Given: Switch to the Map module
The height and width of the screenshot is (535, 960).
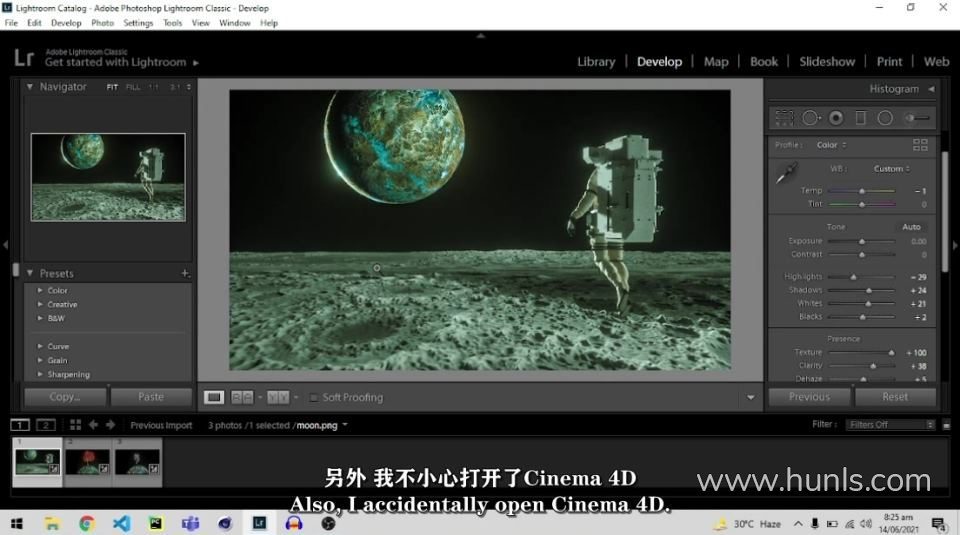Looking at the screenshot, I should 716,62.
